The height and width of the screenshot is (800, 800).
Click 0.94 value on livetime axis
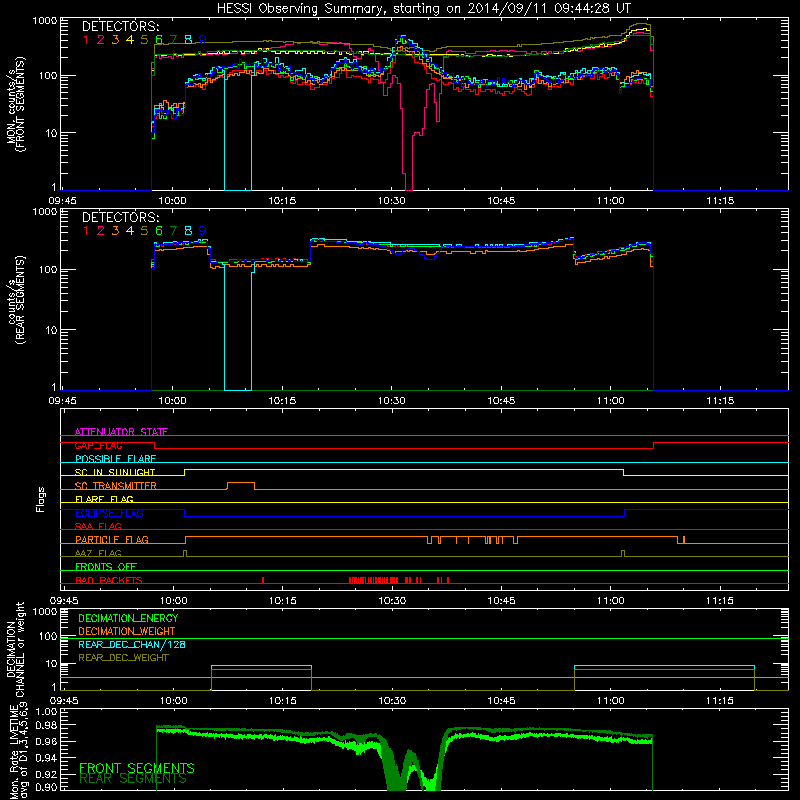coord(45,757)
